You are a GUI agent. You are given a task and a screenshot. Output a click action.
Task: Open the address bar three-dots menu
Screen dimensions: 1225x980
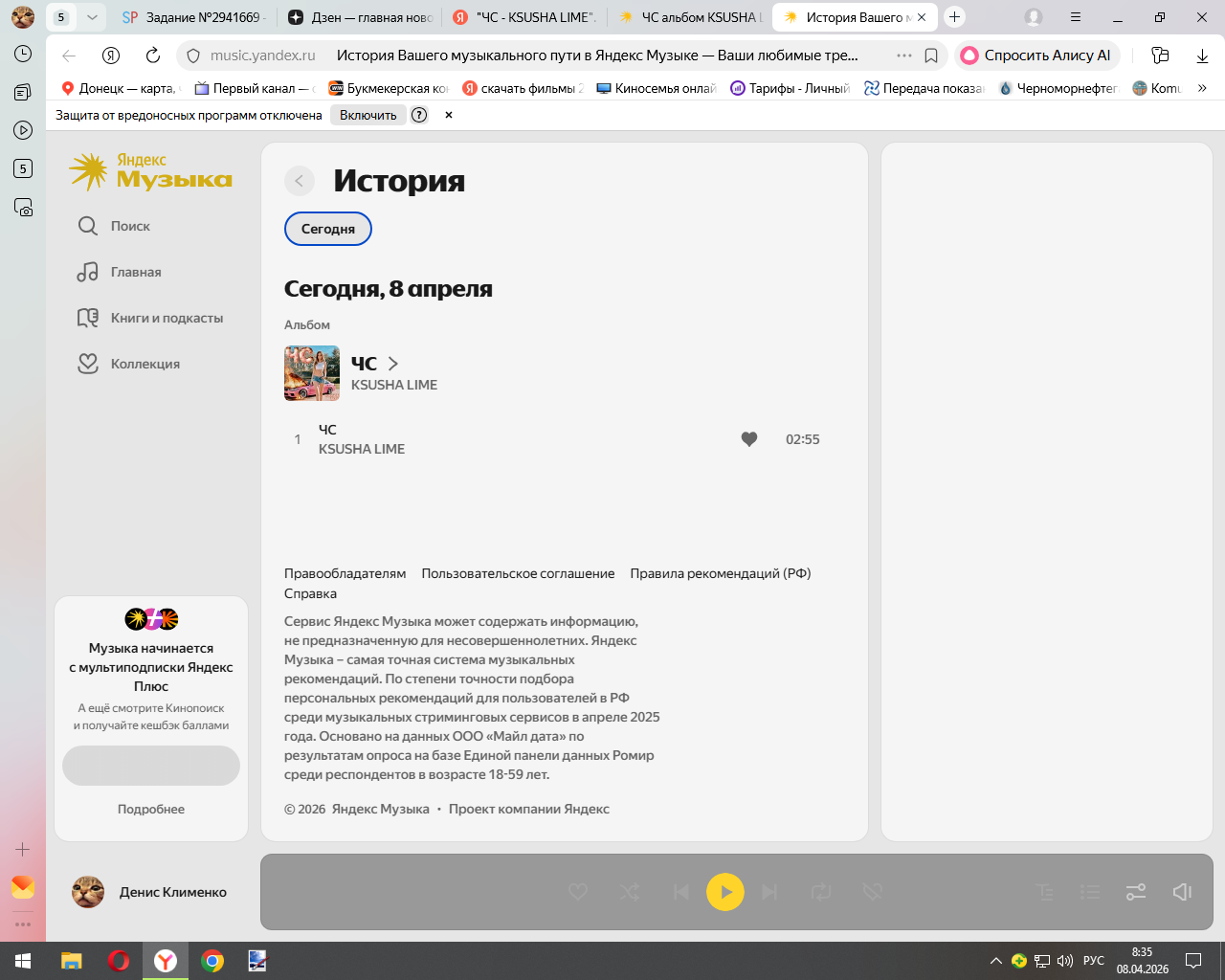[x=904, y=56]
